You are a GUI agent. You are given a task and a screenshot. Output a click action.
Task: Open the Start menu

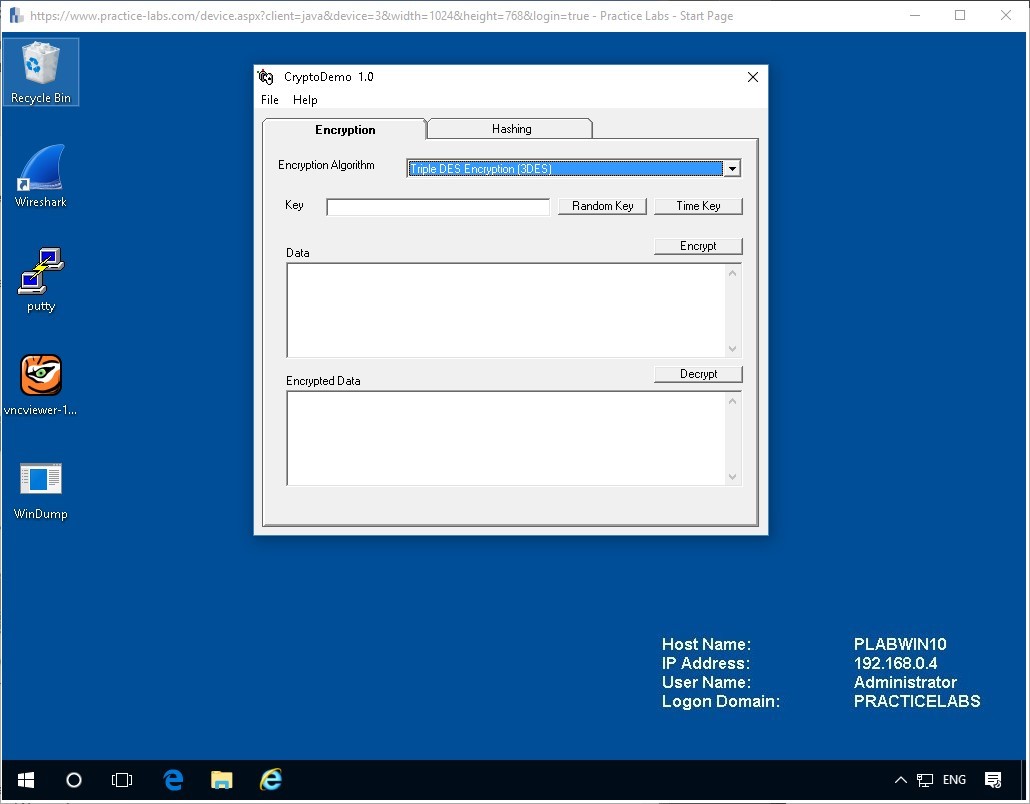[25, 779]
